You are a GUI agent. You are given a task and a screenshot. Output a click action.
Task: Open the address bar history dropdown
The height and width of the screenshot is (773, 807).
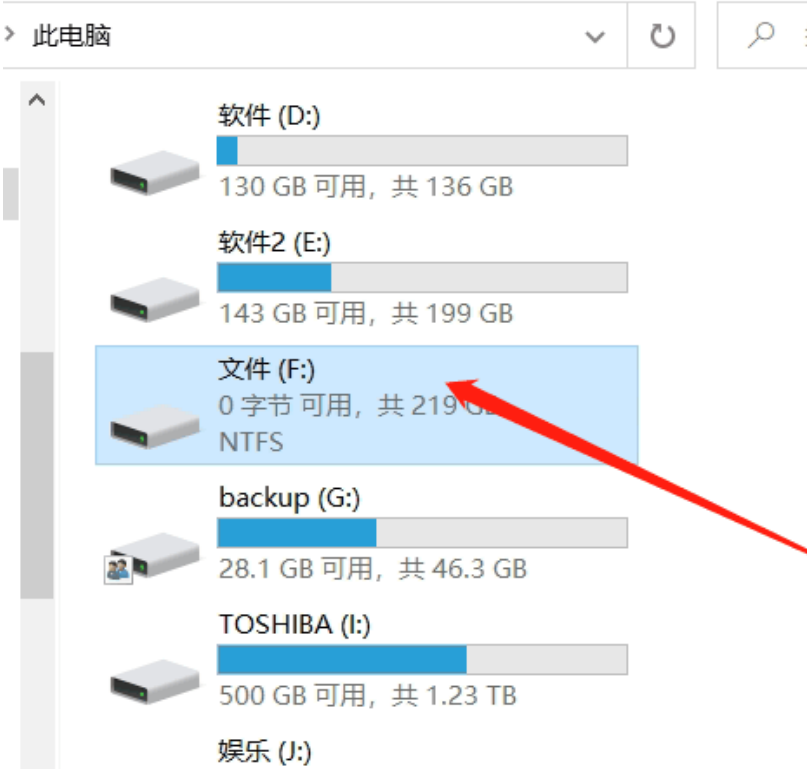pos(595,37)
